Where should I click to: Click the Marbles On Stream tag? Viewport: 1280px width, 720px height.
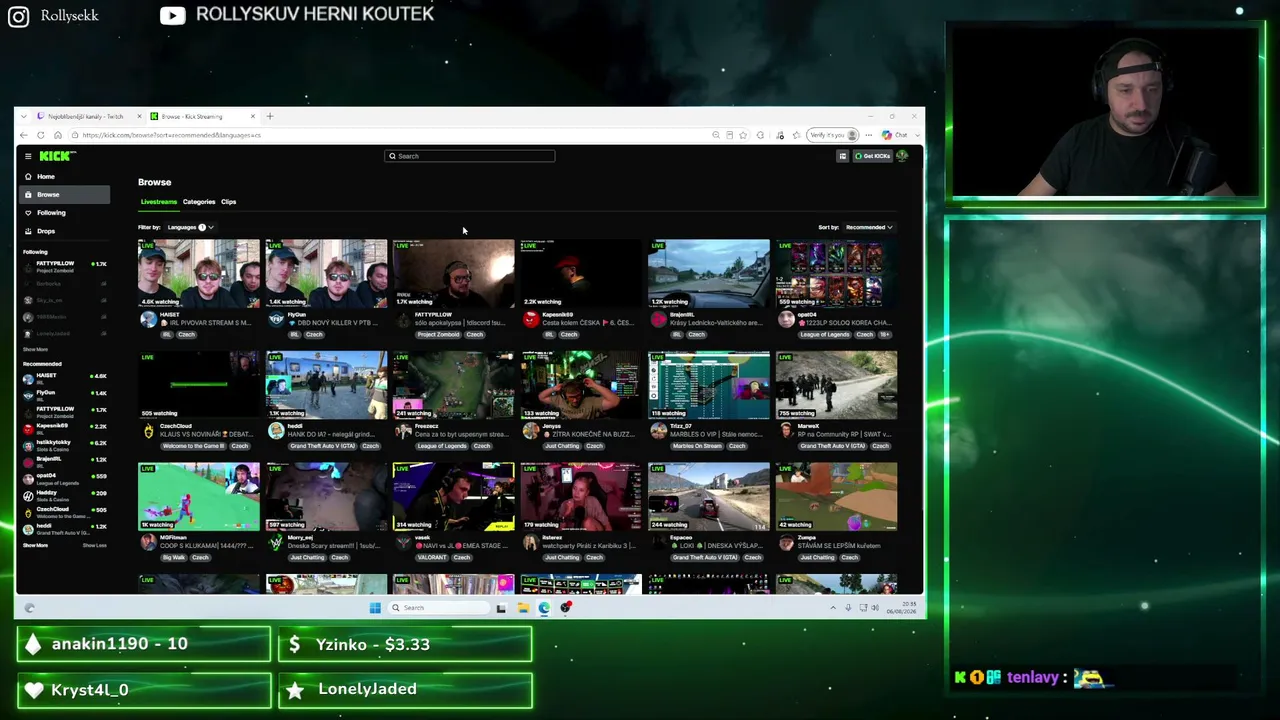pos(695,446)
